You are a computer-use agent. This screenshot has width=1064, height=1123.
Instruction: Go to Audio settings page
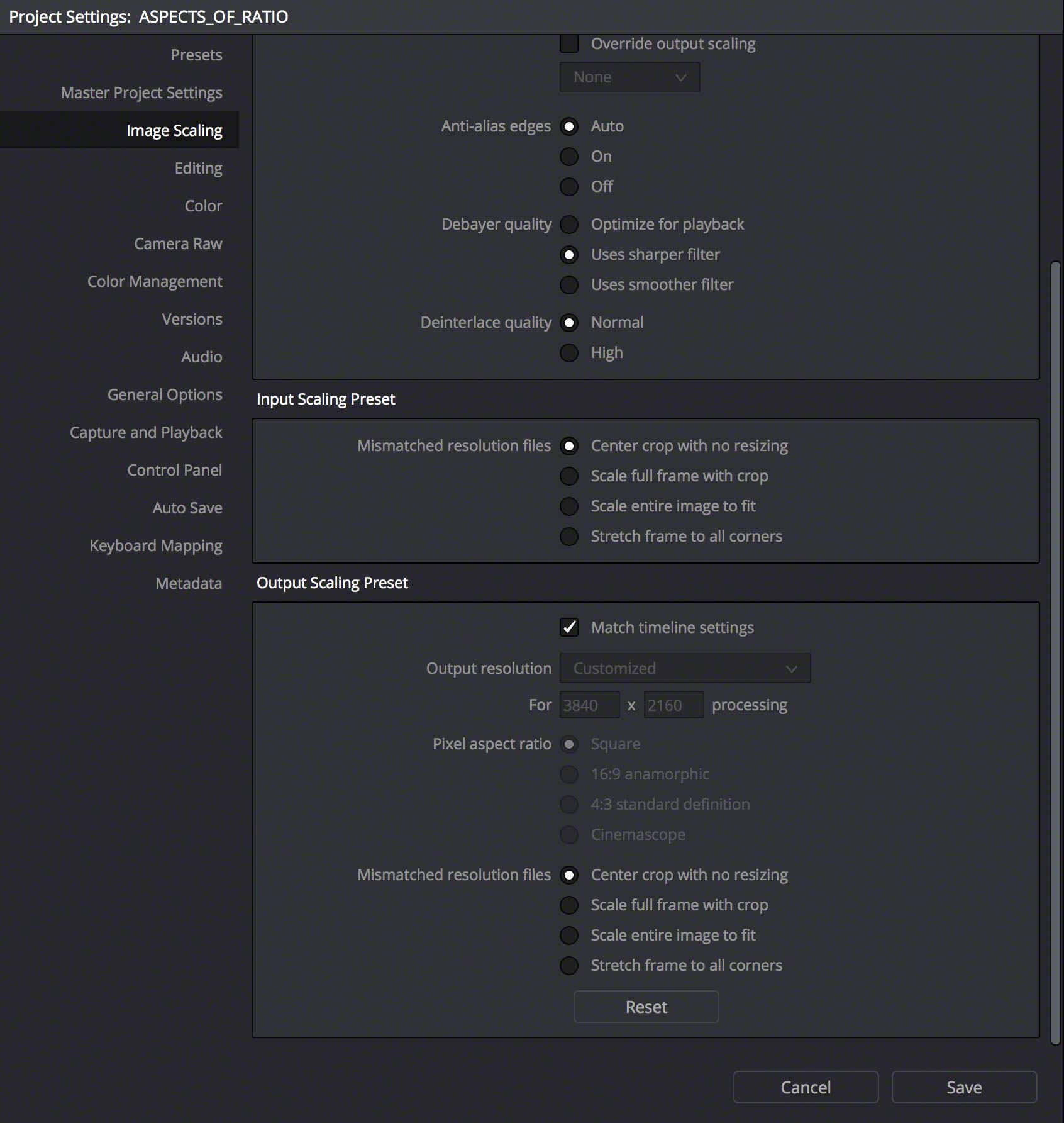click(201, 357)
